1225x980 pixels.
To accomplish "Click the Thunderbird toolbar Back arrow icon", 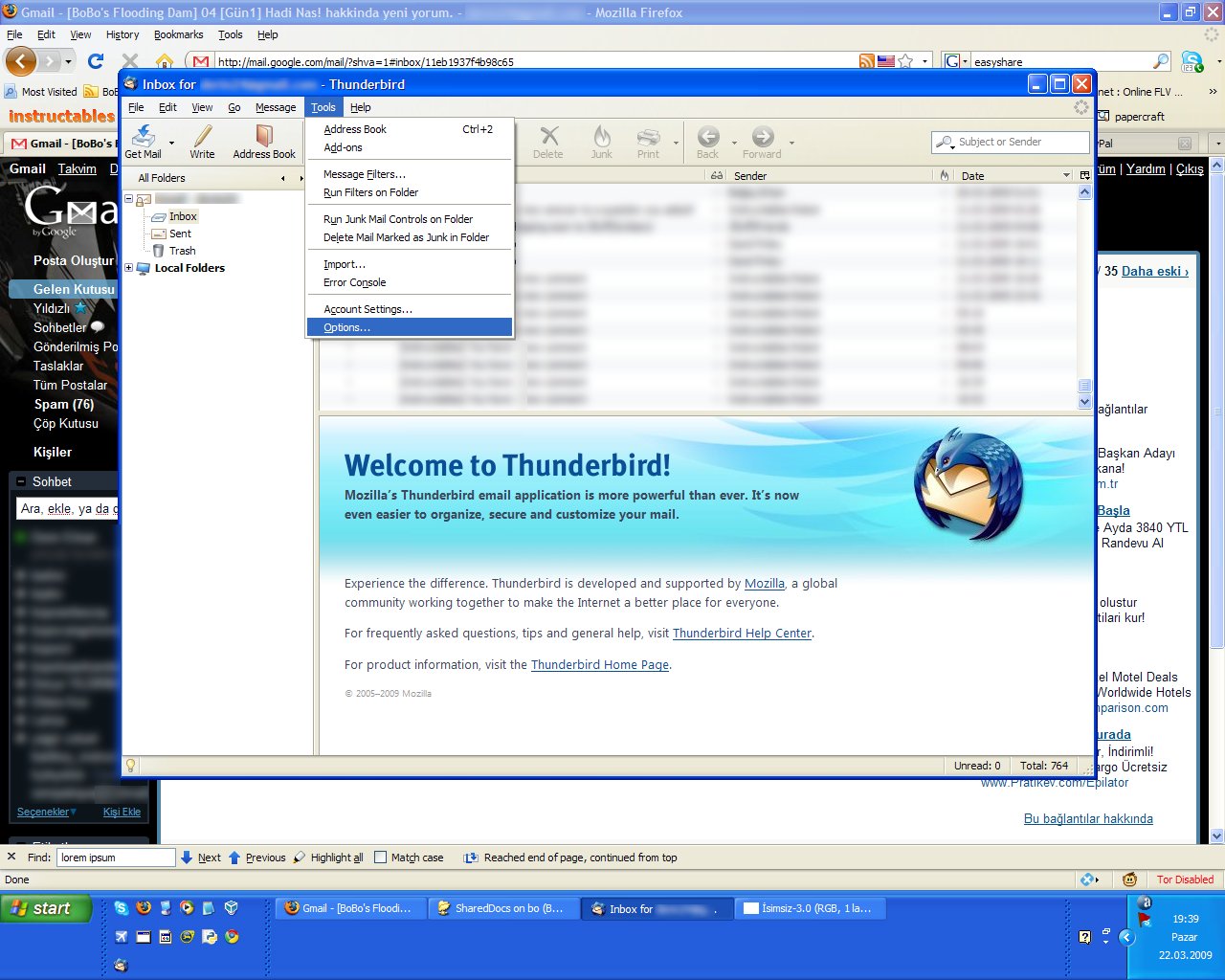I will tap(707, 135).
